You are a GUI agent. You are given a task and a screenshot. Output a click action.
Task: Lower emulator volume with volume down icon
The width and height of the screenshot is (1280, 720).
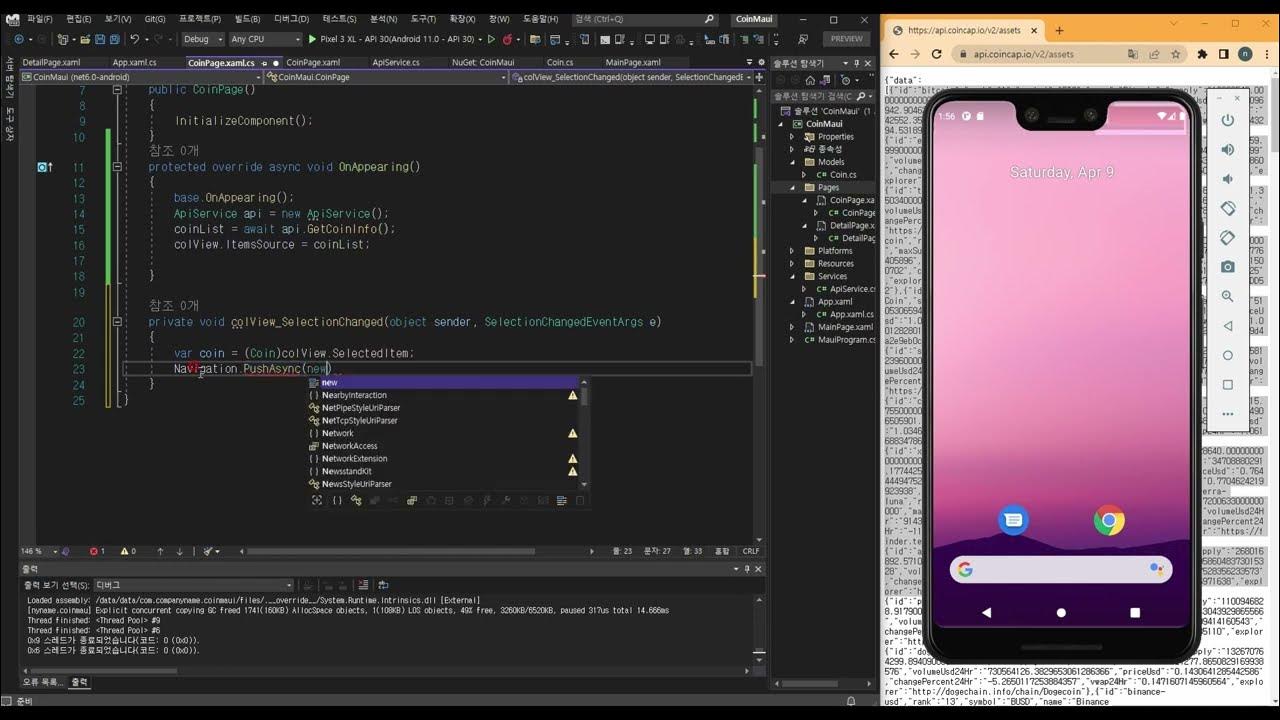[1228, 179]
